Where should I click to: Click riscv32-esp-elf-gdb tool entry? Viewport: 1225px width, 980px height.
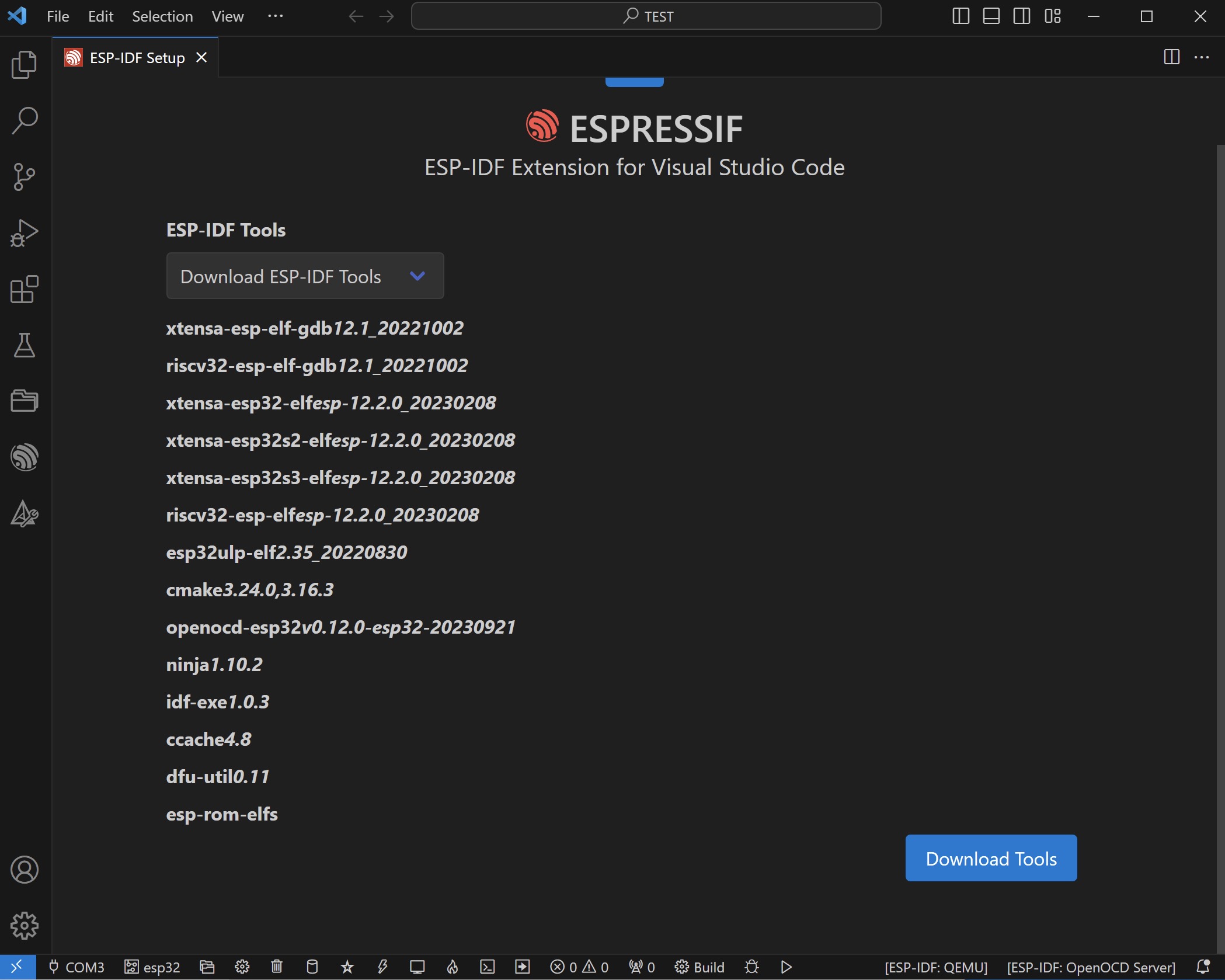(316, 366)
